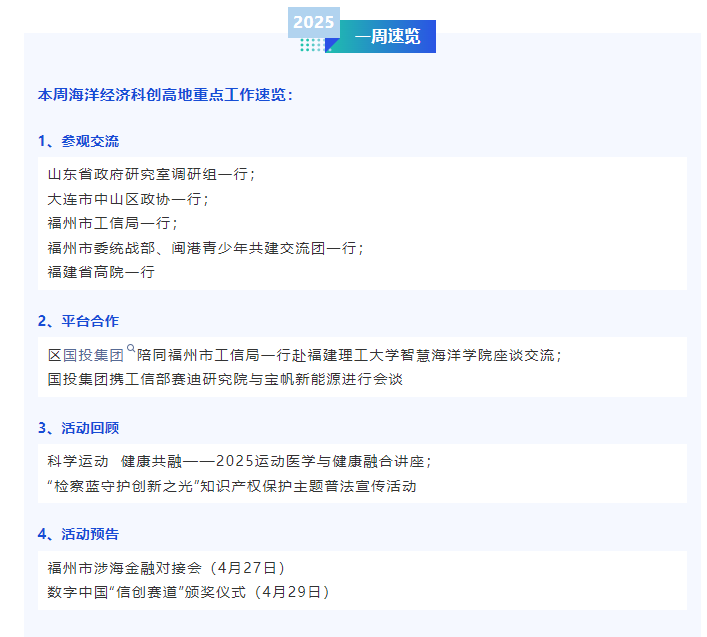The width and height of the screenshot is (707, 637).
Task: Click line 福州市委统战部、闽港青少年共建交流团一行
Action: click(x=206, y=248)
